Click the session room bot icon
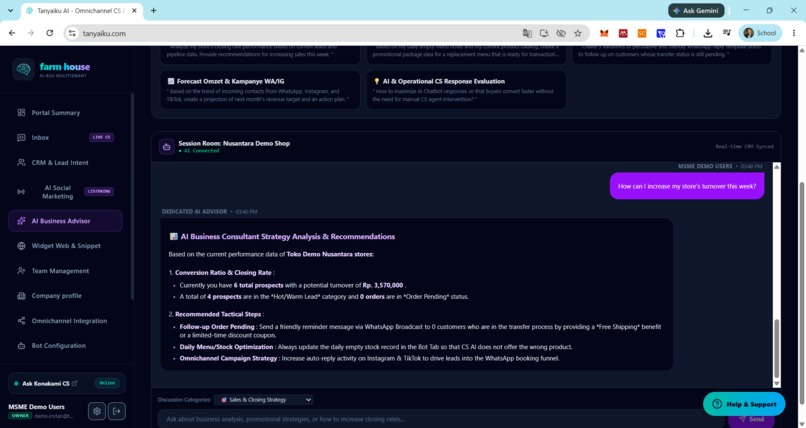 click(x=167, y=146)
